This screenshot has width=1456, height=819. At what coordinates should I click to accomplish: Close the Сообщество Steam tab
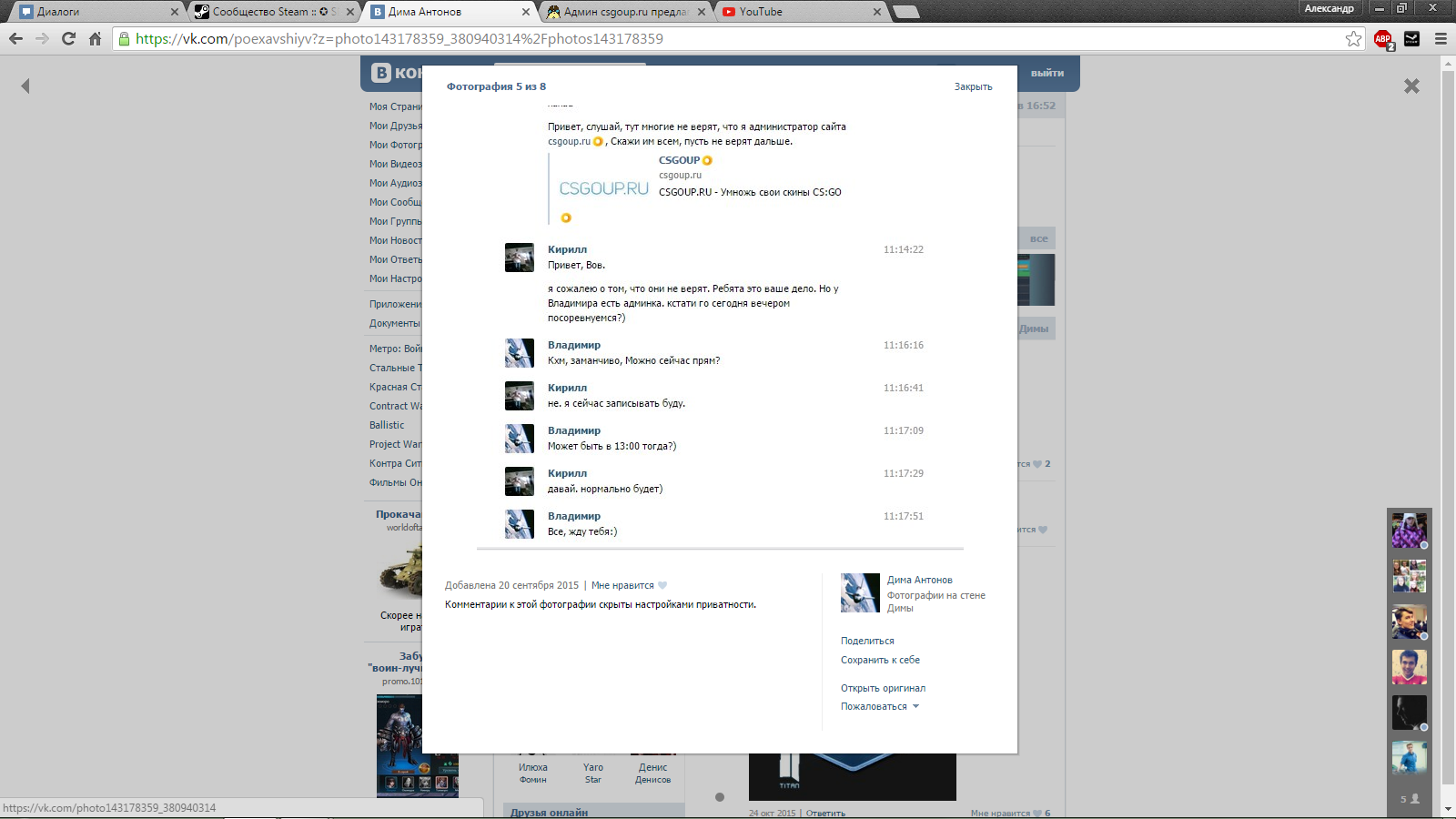[x=350, y=12]
